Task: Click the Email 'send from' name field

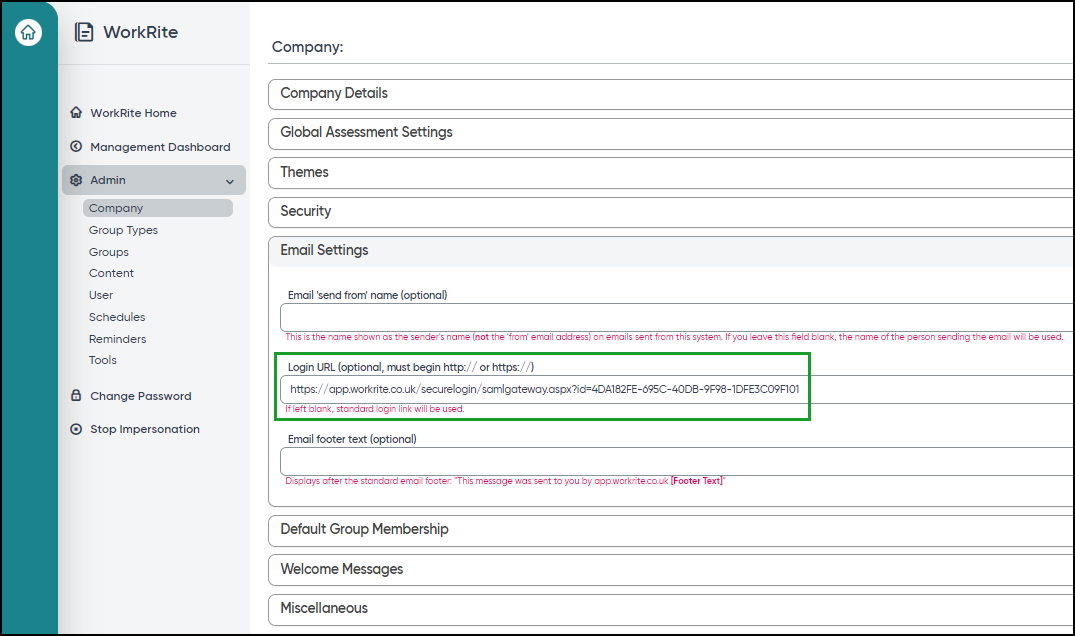Action: (x=677, y=317)
